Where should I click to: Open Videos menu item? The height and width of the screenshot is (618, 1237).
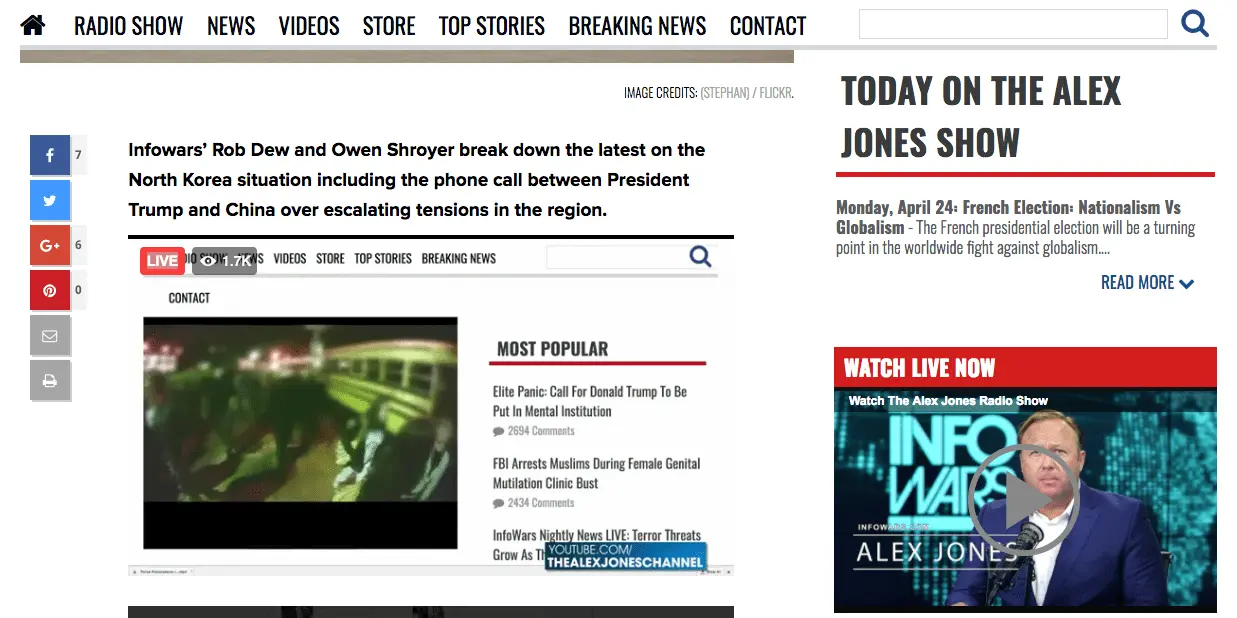(x=309, y=25)
